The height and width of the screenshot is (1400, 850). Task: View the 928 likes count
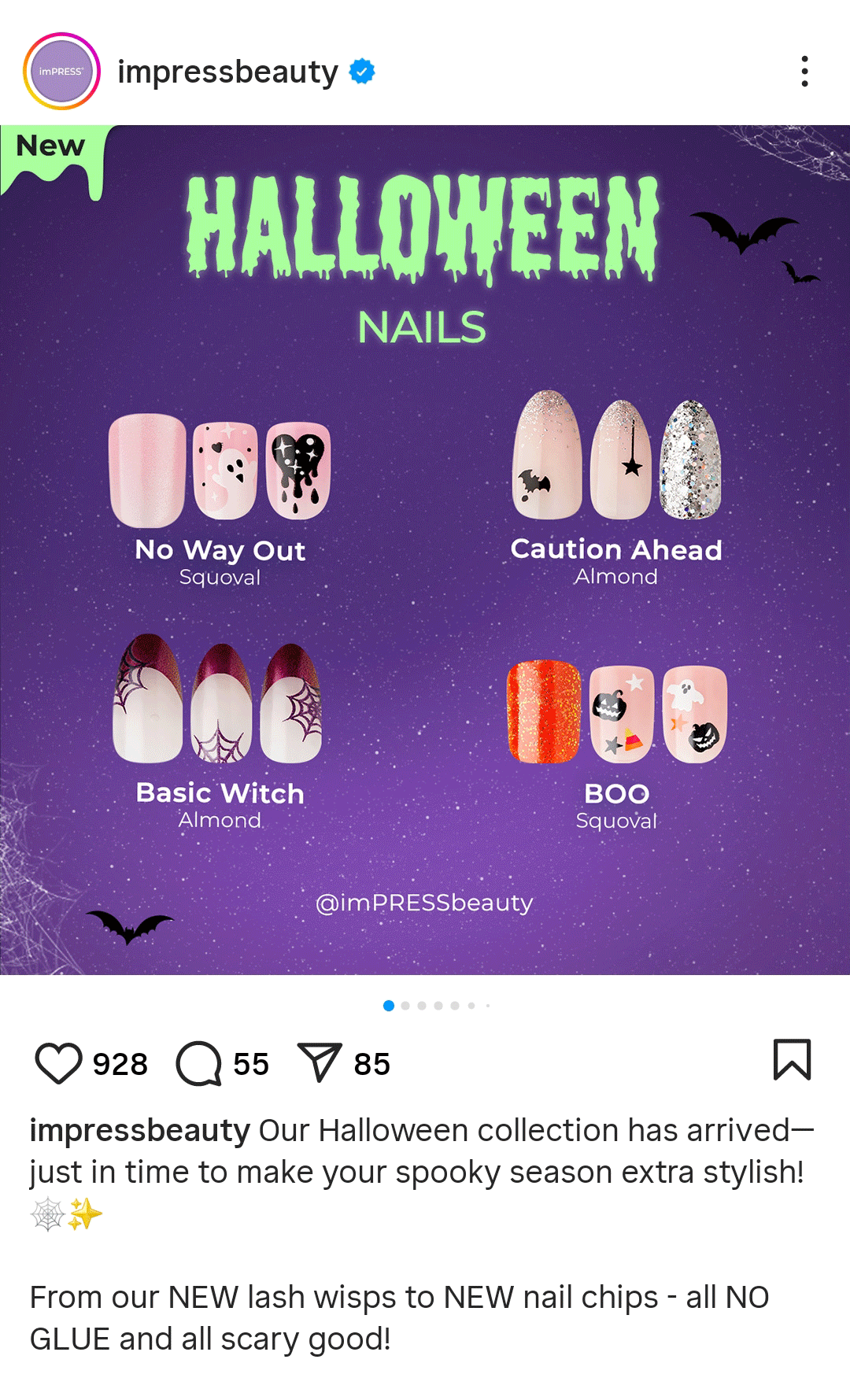point(120,1064)
